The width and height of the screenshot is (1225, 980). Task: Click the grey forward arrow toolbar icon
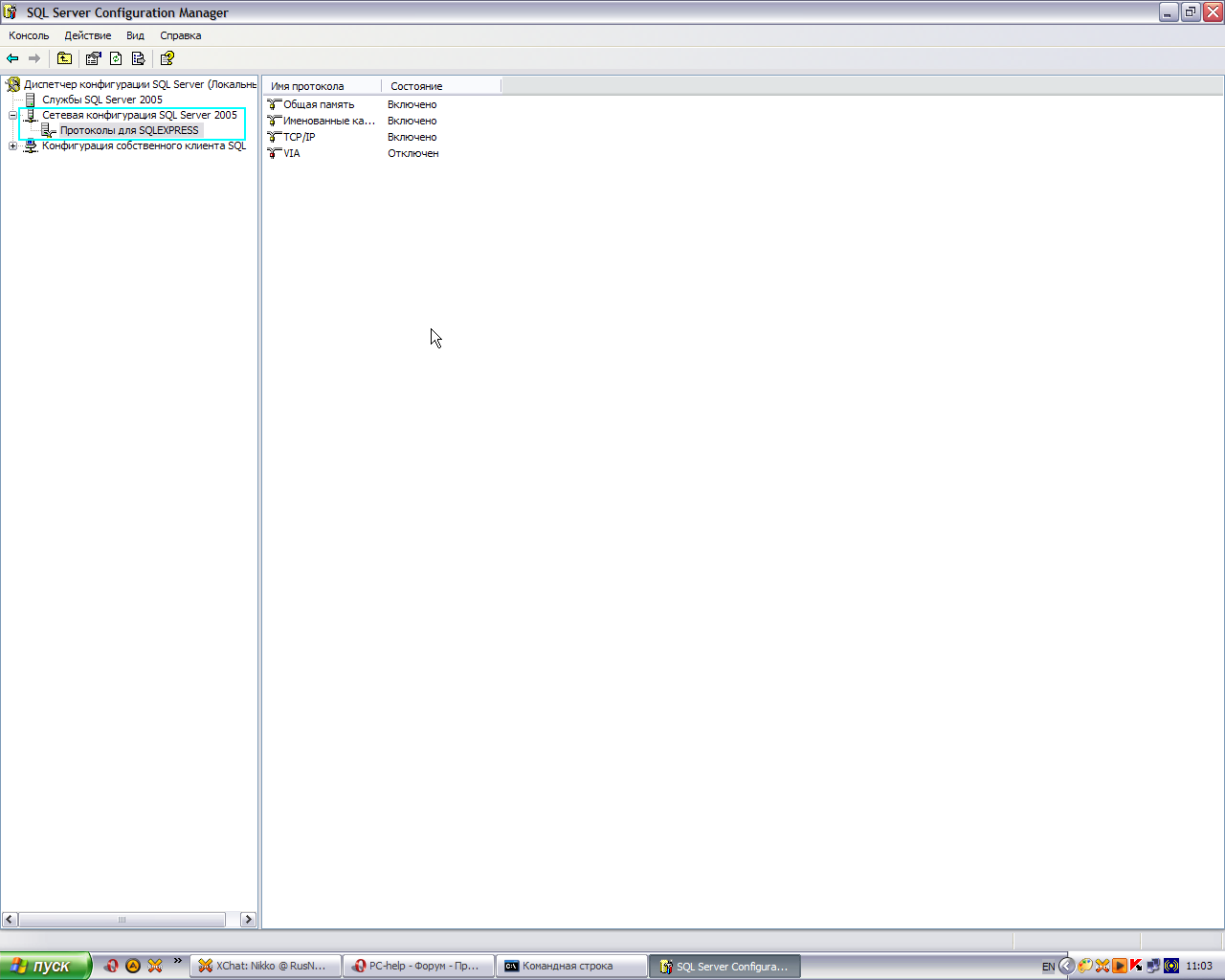[x=34, y=58]
